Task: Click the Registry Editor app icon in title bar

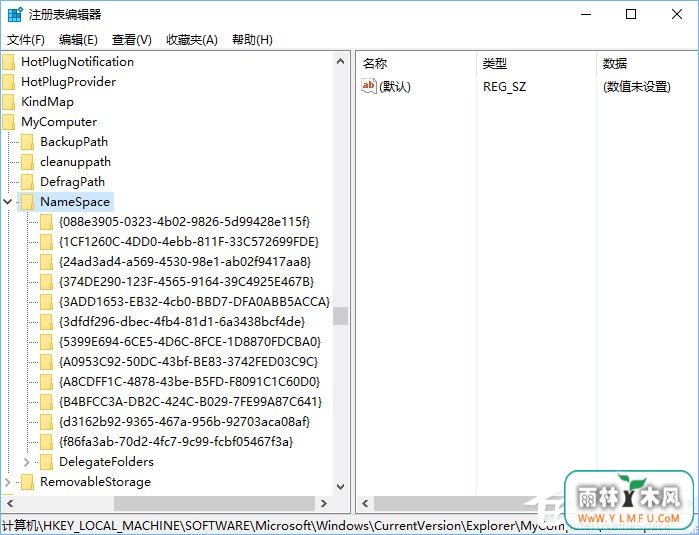Action: 15,14
